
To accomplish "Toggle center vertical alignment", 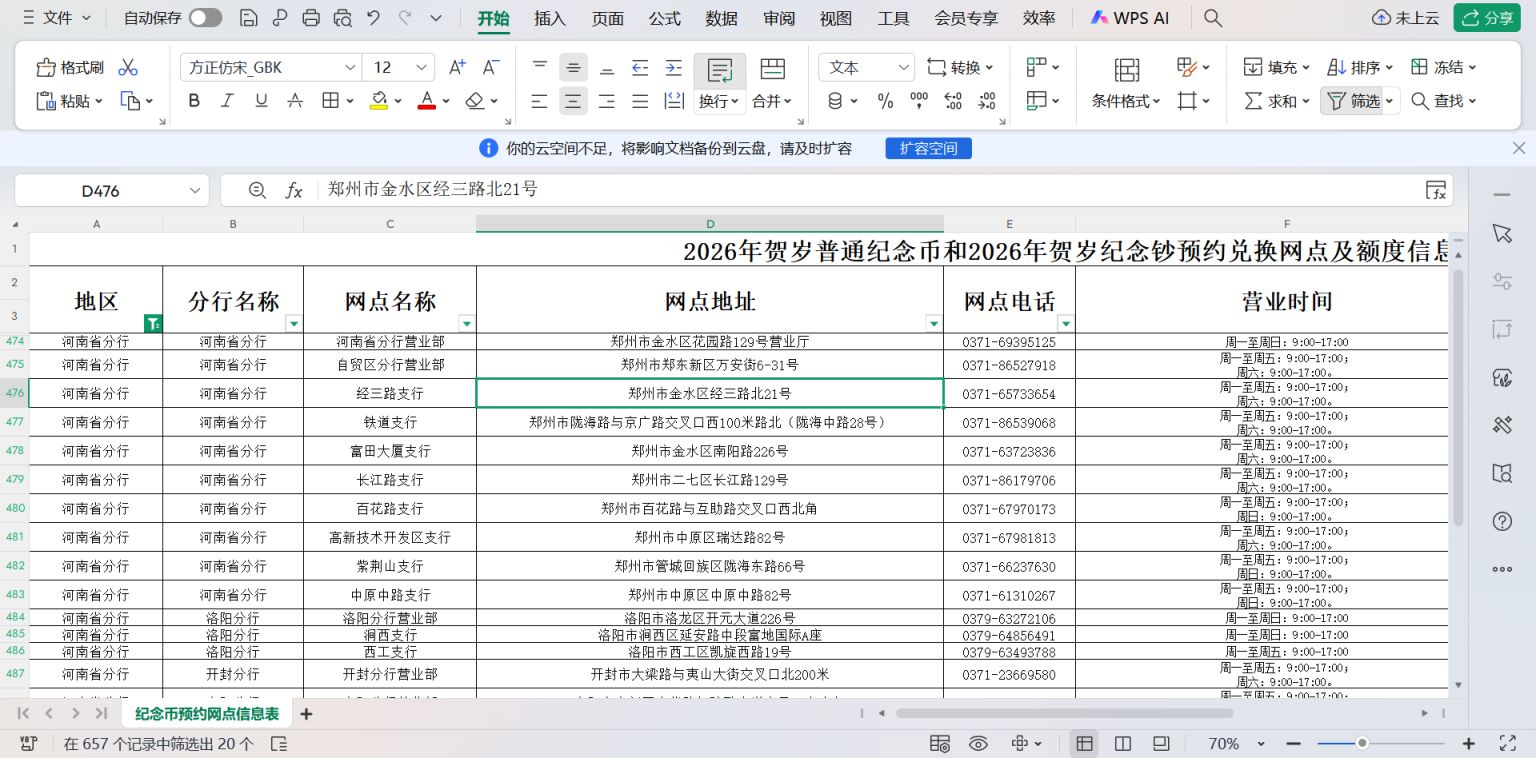I will point(573,67).
